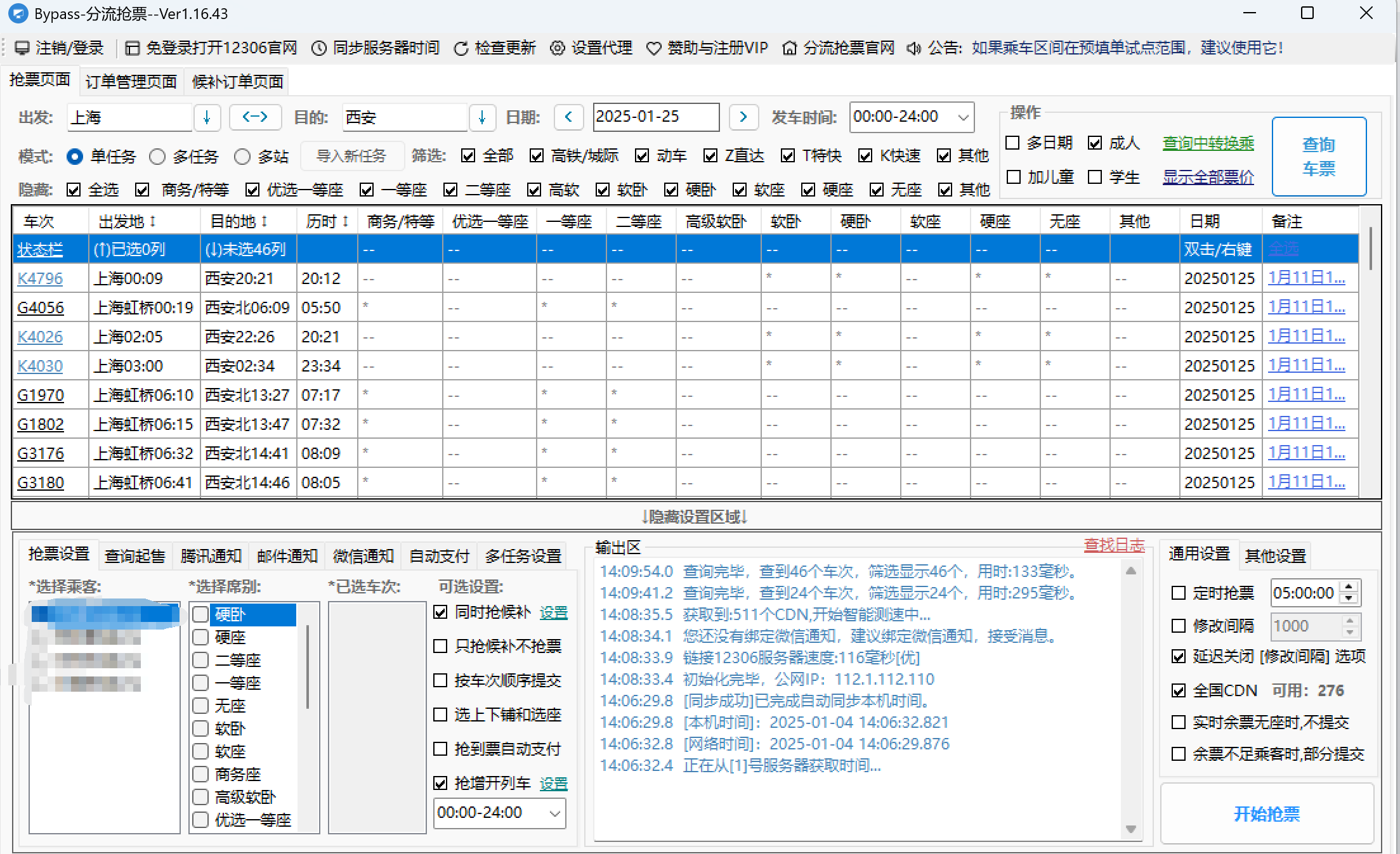Screen dimensions: 1400x854
Task: Click 导入新任务 button
Action: coord(351,156)
